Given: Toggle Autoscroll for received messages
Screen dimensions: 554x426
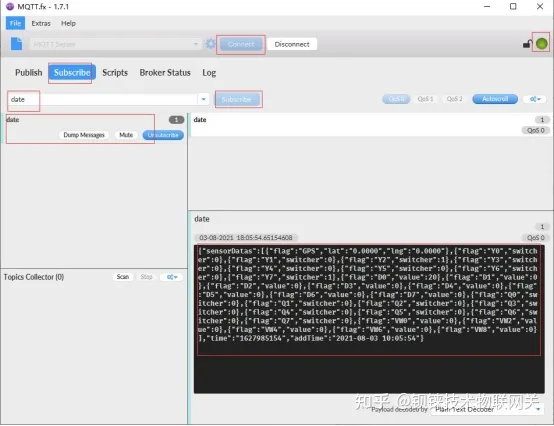Looking at the screenshot, I should click(x=495, y=99).
